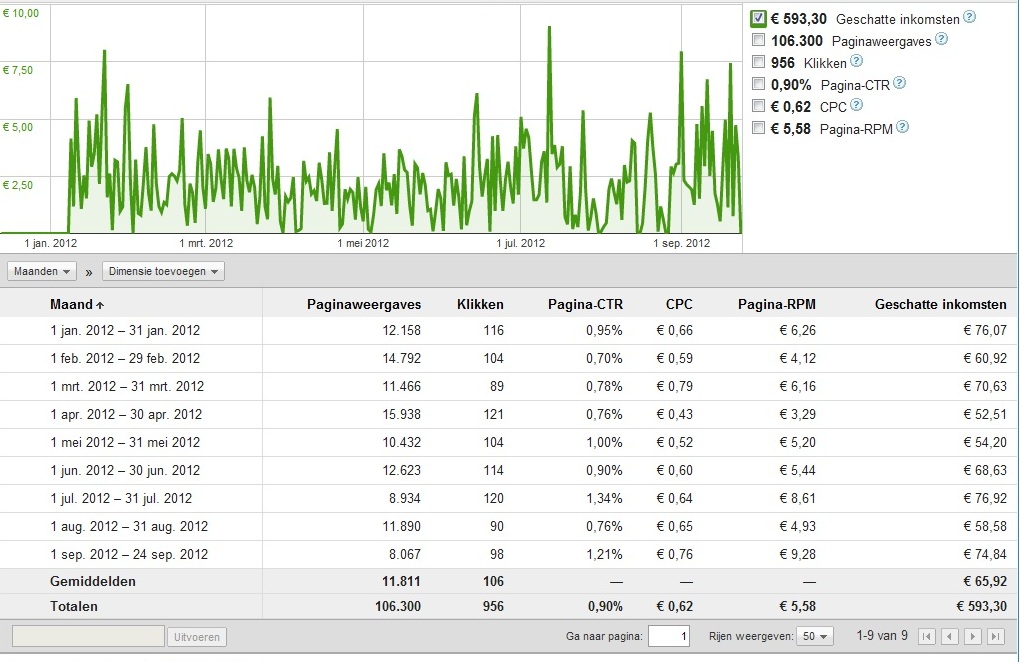Open Rijen weergeven dropdown showing 50
This screenshot has width=1020, height=662.
click(x=815, y=637)
